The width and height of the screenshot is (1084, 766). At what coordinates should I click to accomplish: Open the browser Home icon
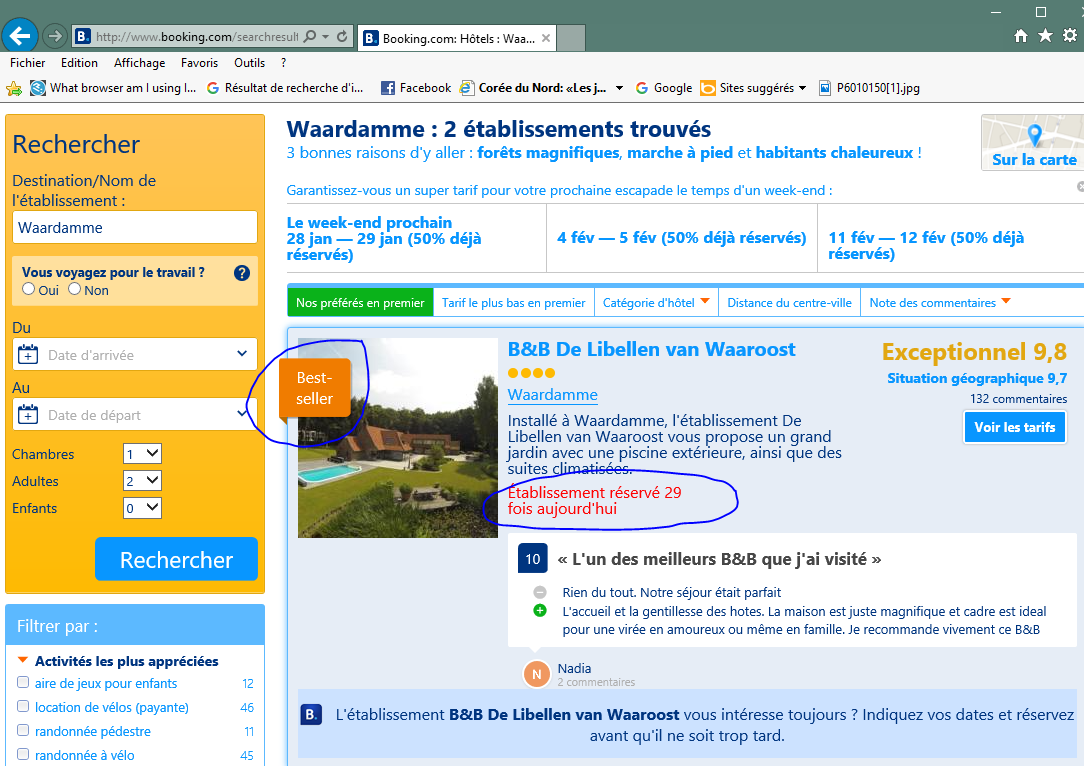coord(1020,36)
